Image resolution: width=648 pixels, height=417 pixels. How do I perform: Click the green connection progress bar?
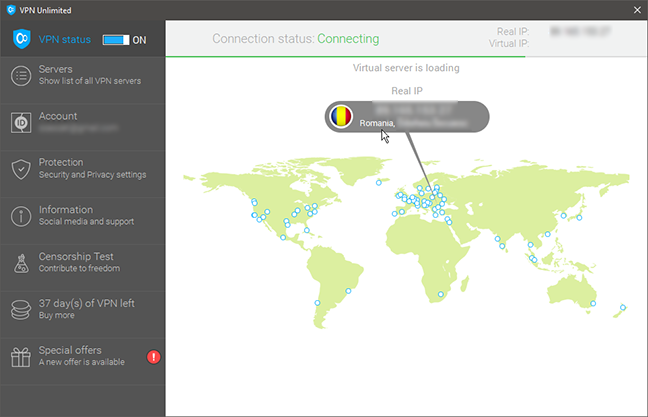click(x=345, y=56)
